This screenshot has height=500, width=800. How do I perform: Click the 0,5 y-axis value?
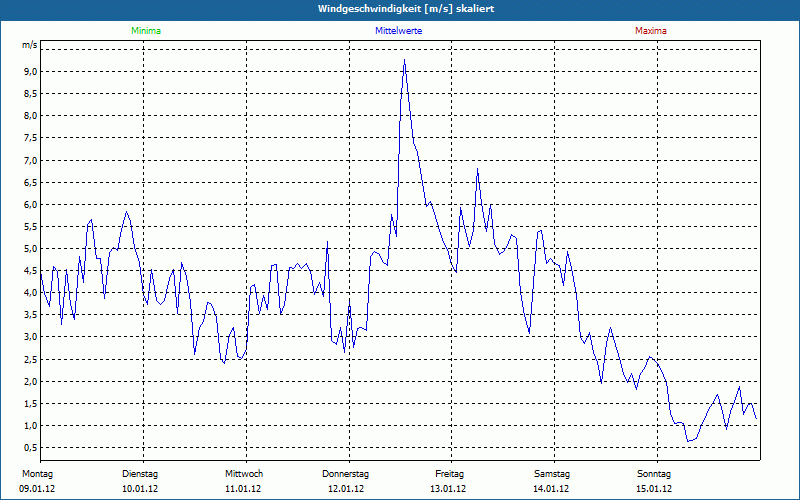click(x=31, y=447)
